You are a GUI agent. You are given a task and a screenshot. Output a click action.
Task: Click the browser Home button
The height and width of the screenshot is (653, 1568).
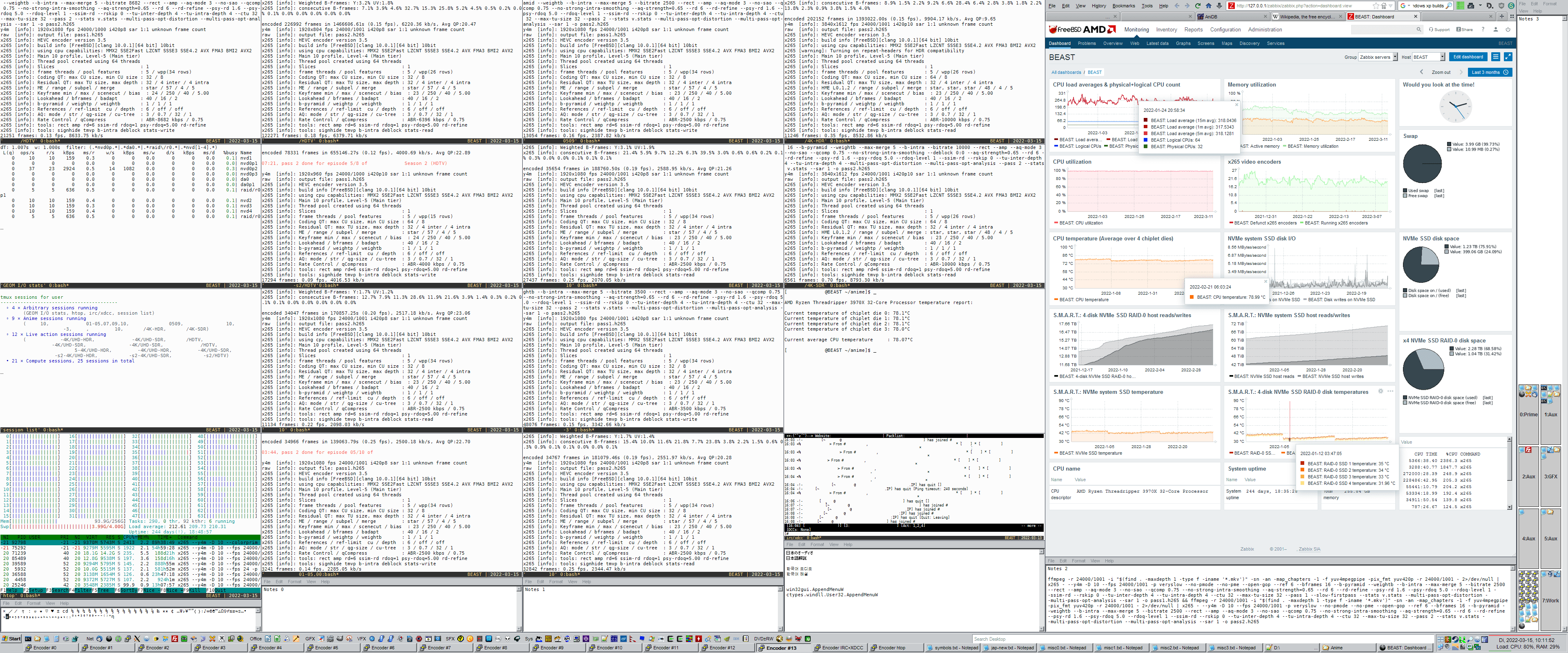tap(1208, 5)
